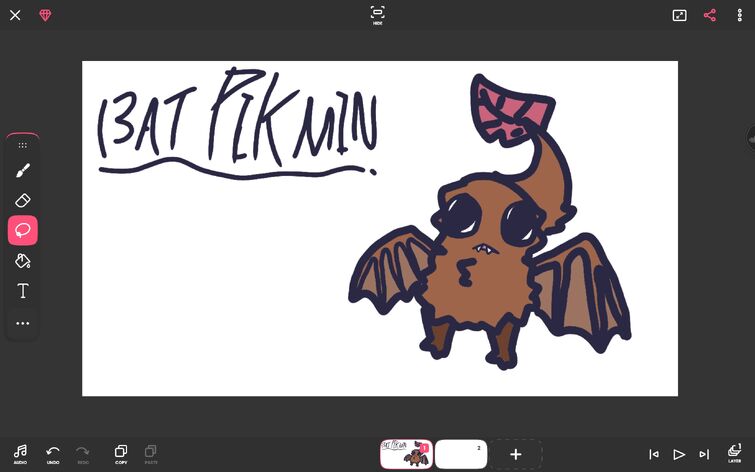Expand the right edge side panel handle
This screenshot has width=755, height=472.
click(750, 139)
